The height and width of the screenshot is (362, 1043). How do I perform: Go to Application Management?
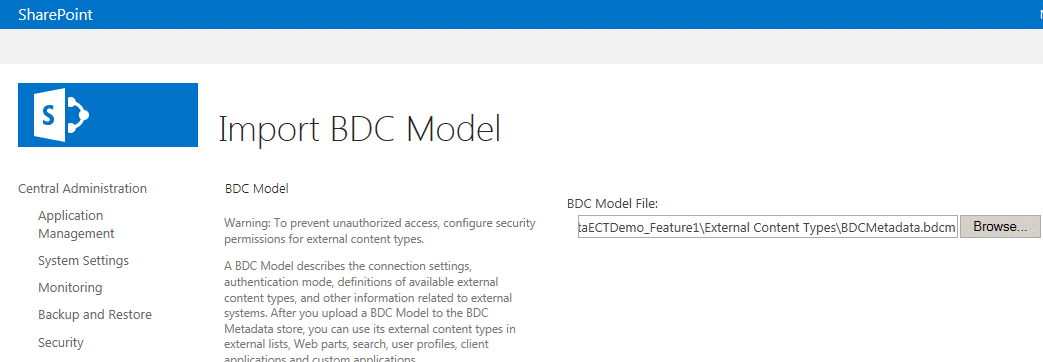click(x=76, y=224)
